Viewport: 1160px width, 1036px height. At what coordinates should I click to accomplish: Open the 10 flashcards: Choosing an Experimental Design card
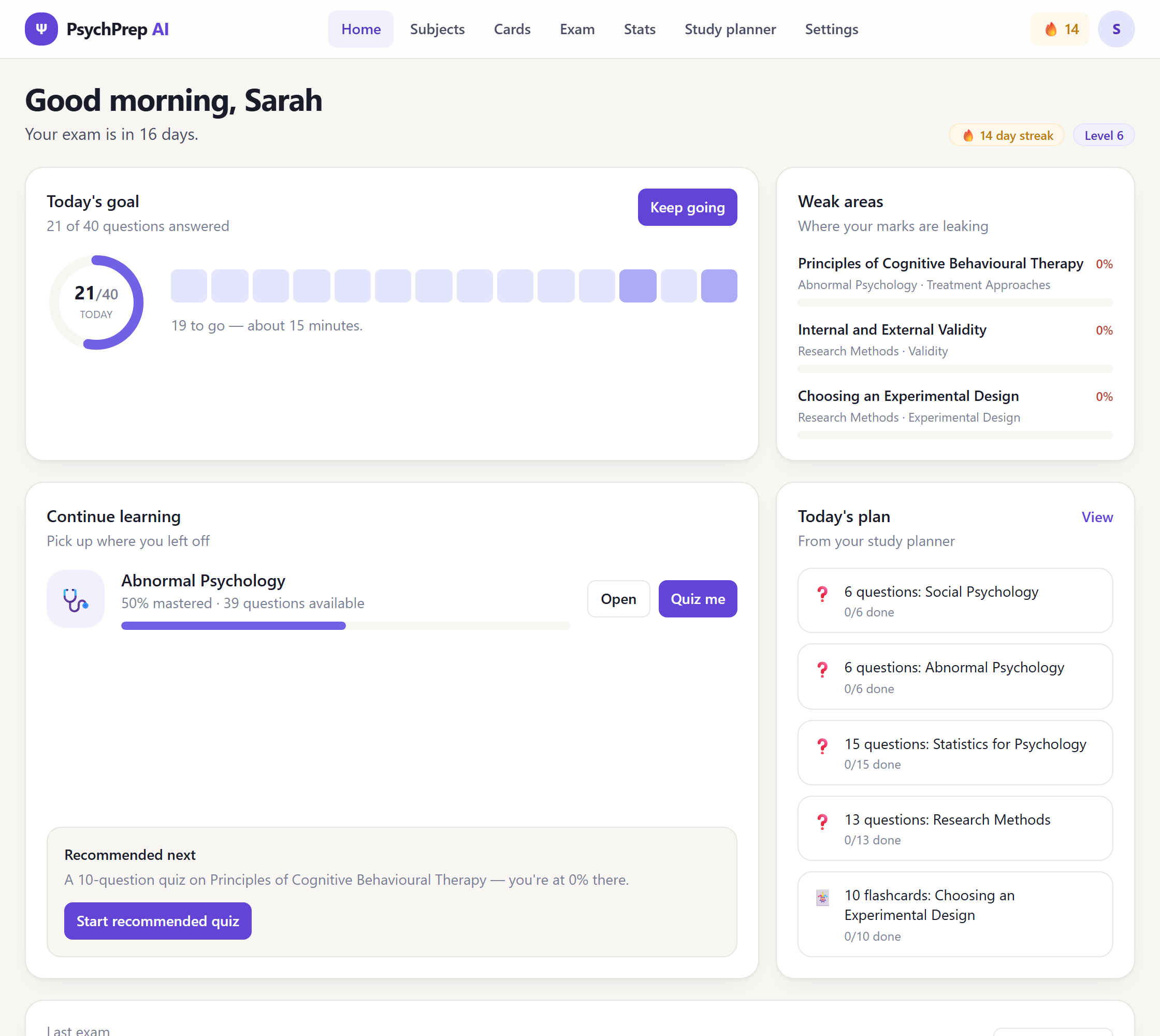955,914
